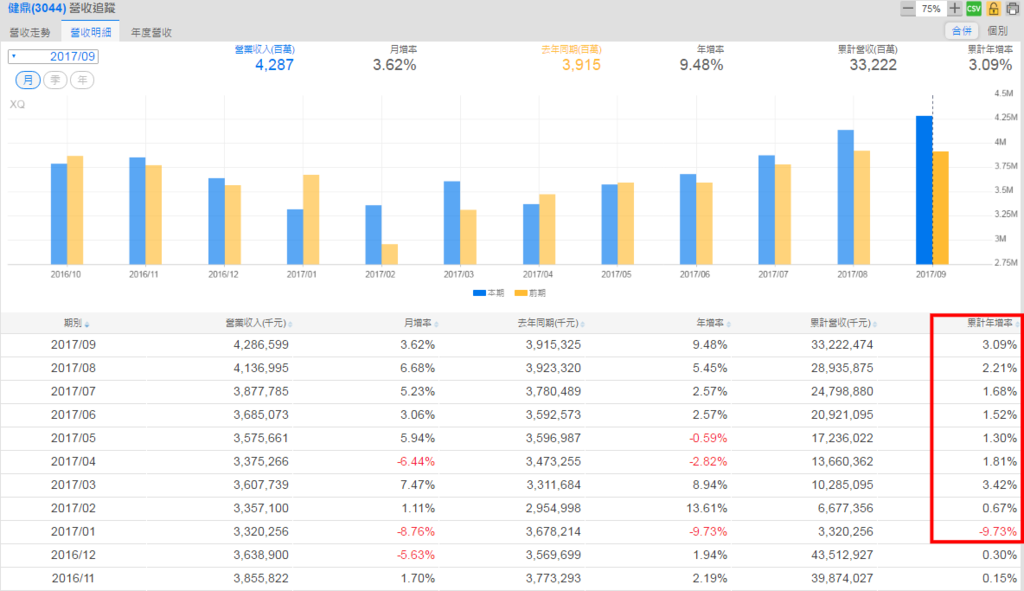The width and height of the screenshot is (1024, 591).
Task: Zoom in with the plus icon
Action: coord(955,8)
